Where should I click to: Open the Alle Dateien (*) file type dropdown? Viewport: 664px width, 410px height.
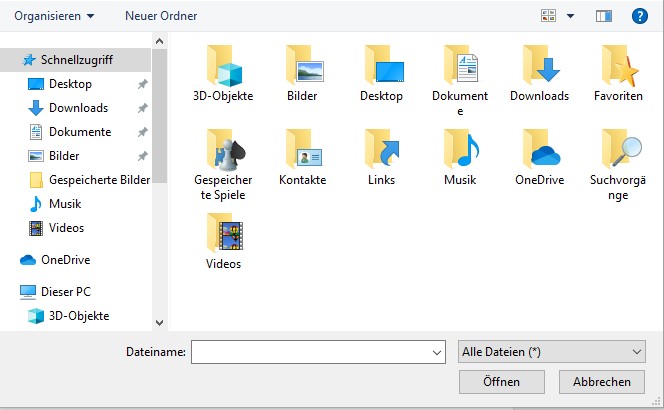[551, 352]
